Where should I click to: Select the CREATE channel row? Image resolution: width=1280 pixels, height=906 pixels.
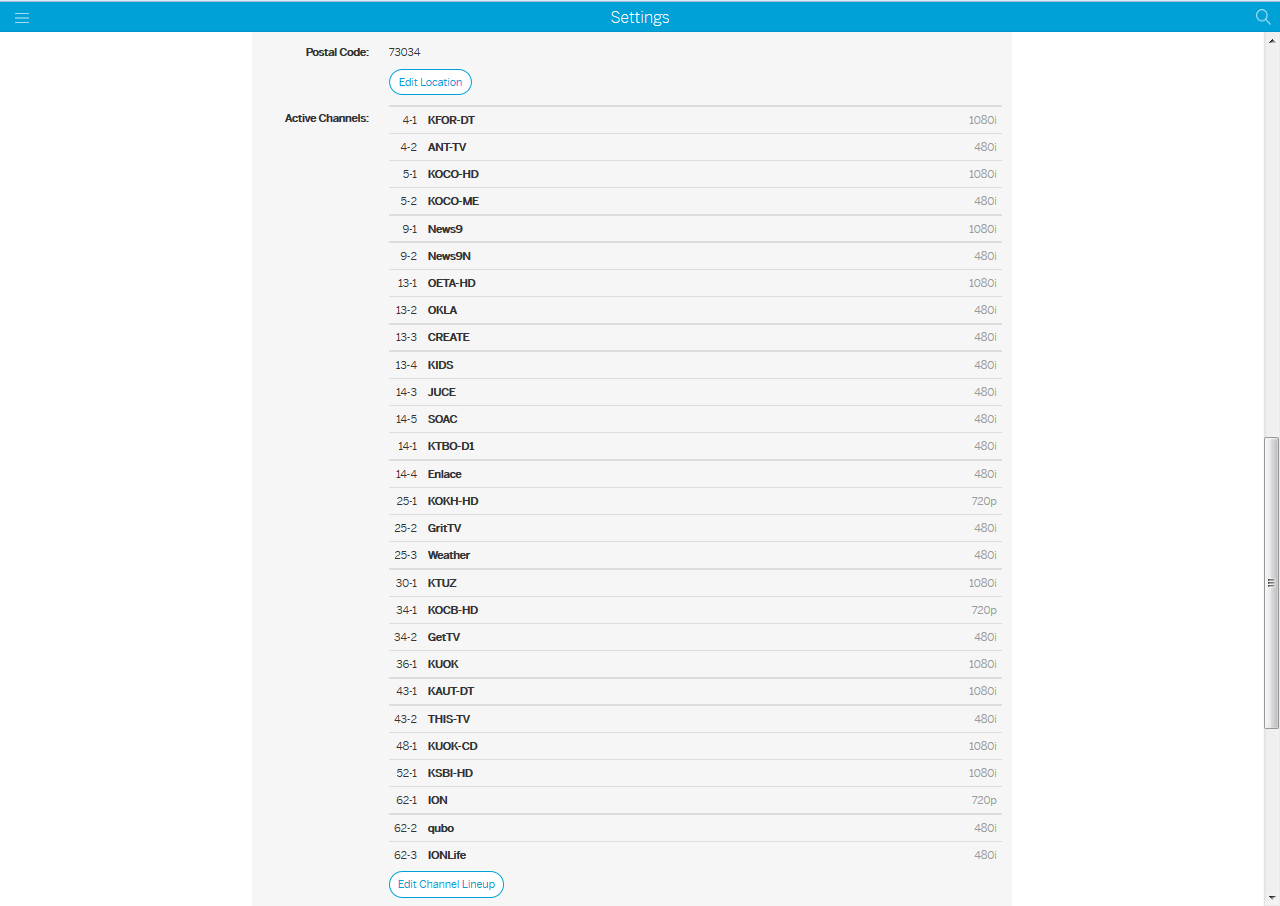pos(695,337)
